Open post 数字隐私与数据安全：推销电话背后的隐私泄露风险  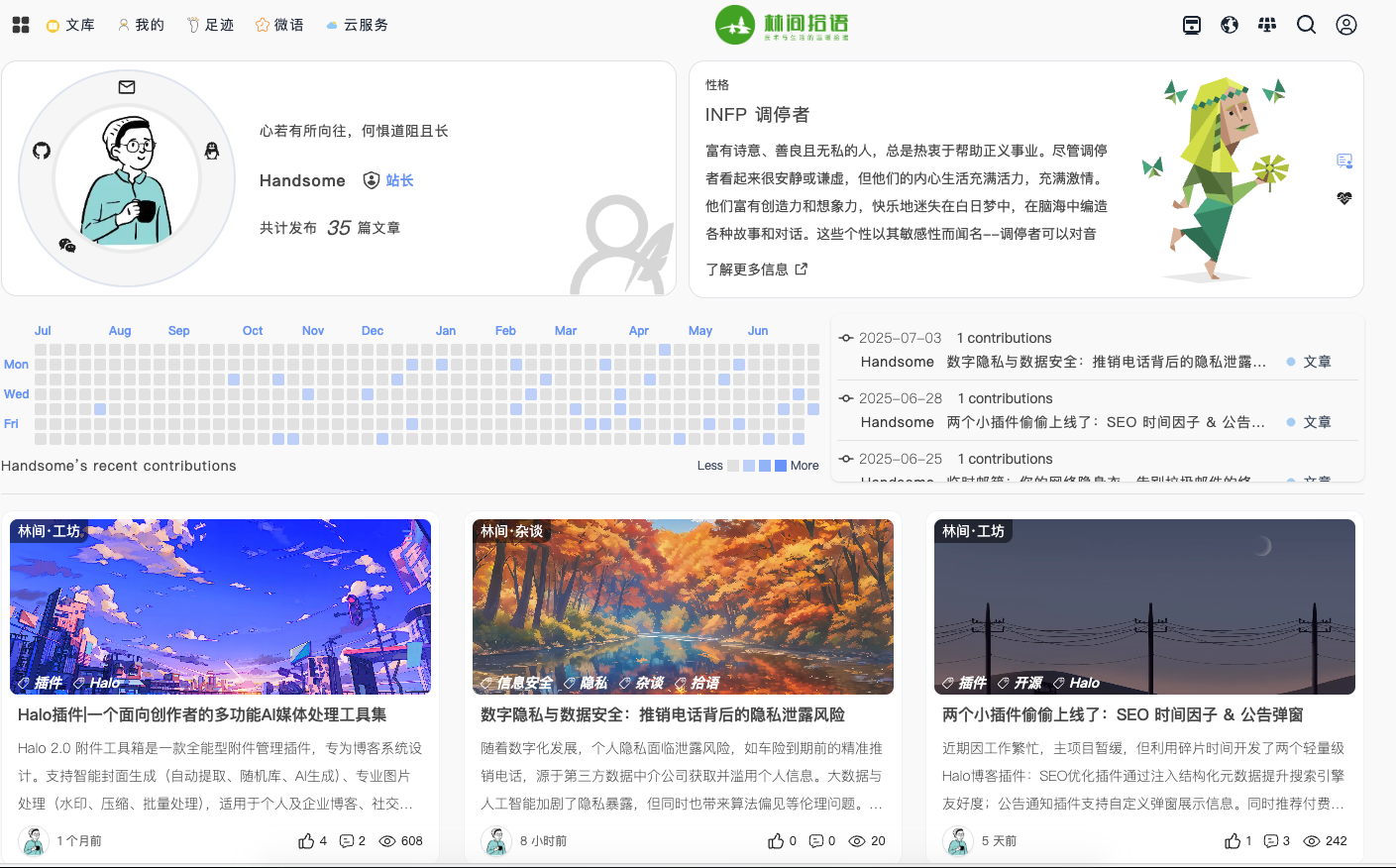click(663, 714)
